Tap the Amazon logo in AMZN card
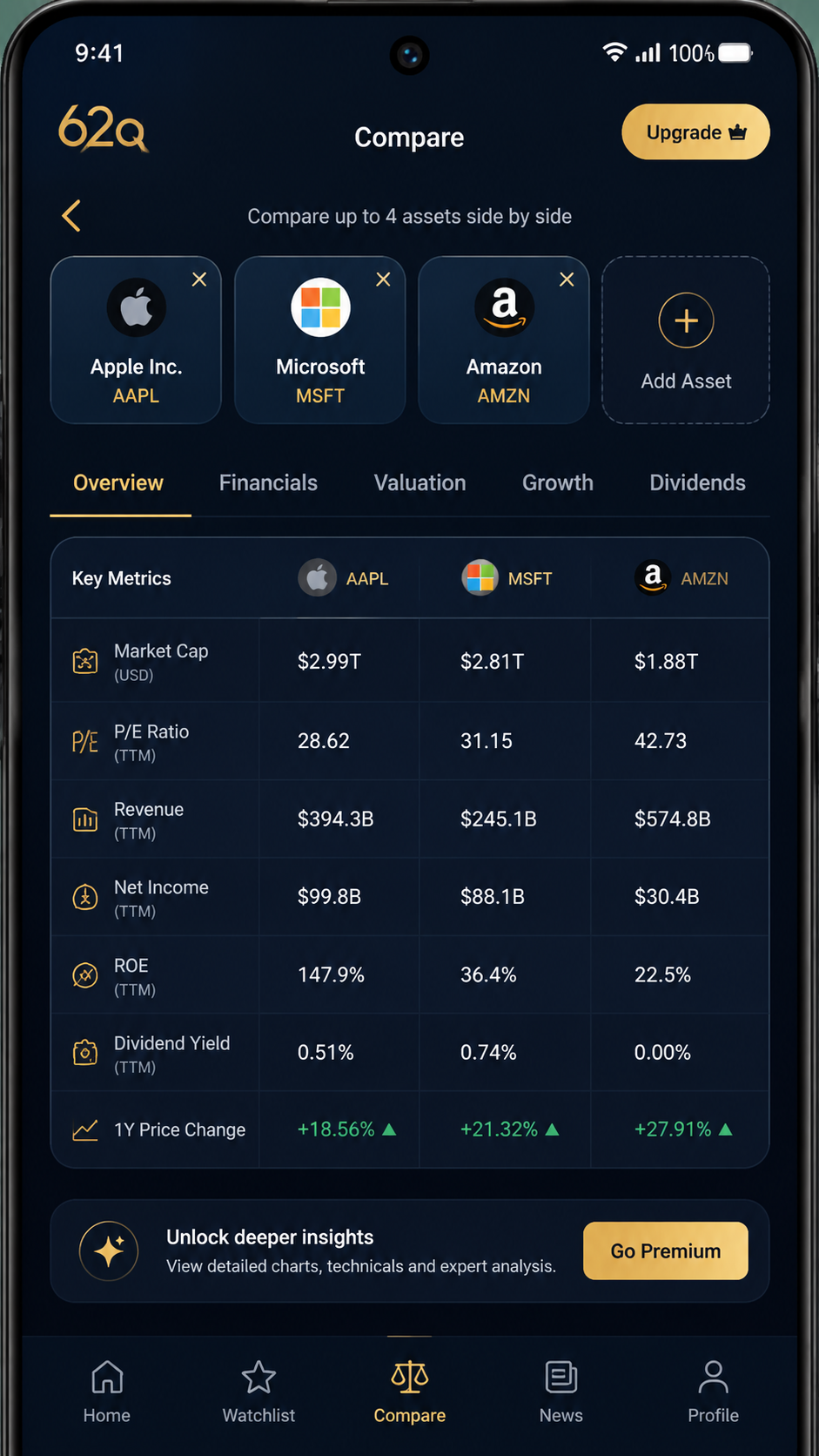The image size is (819, 1456). (x=504, y=307)
